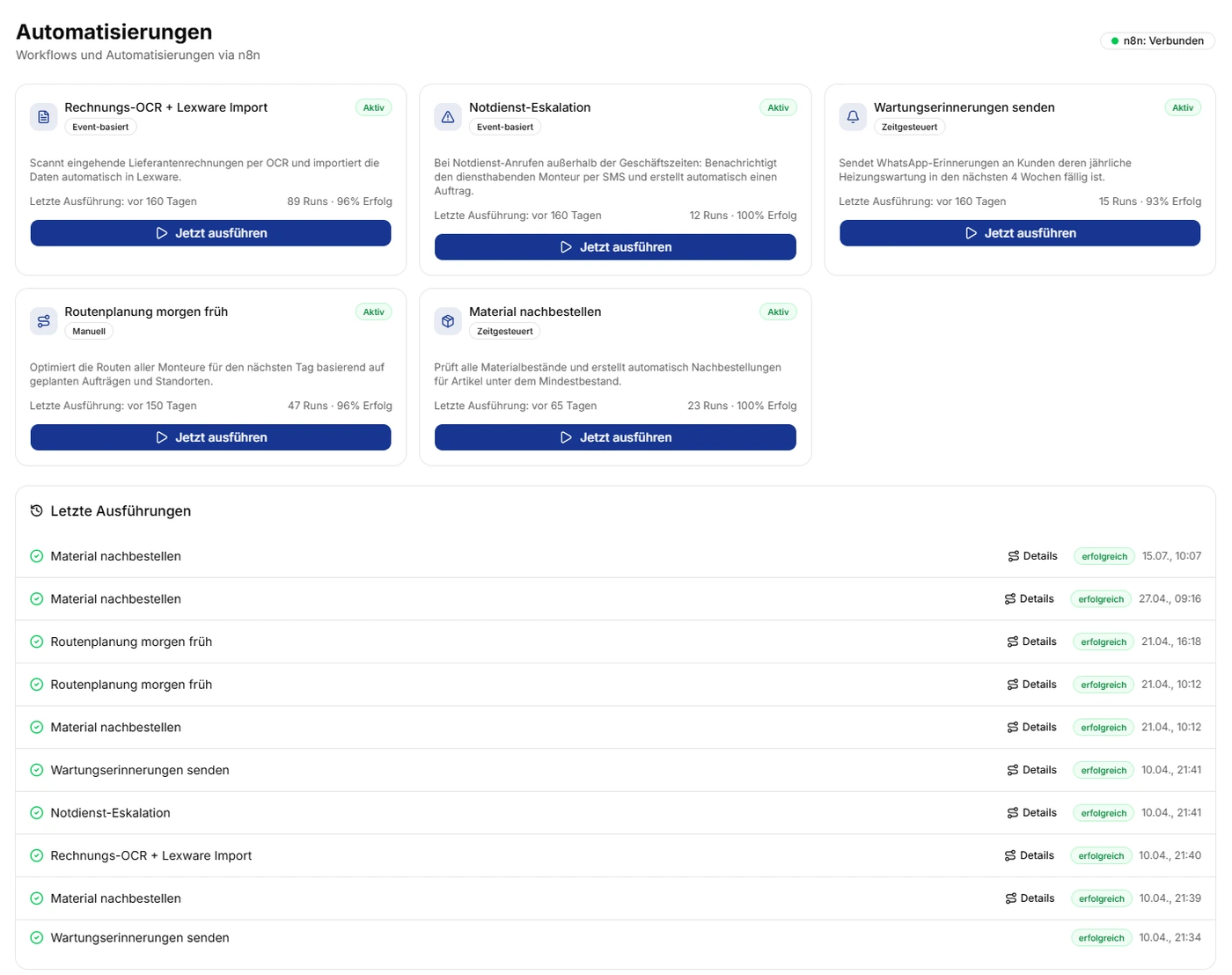
Task: Show Details for the 10.04., 21:39 run
Action: (1030, 898)
